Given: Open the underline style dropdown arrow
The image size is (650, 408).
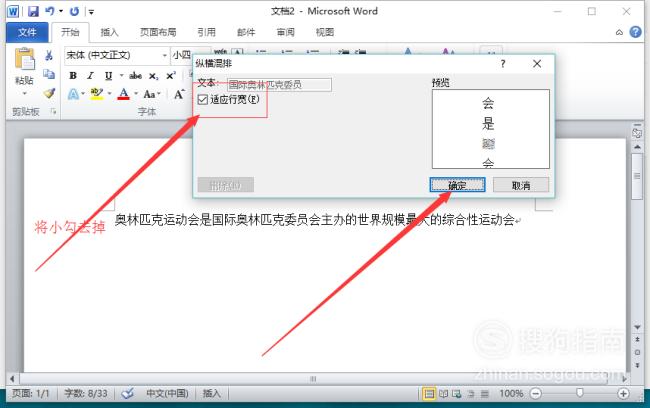Looking at the screenshot, I should click(121, 75).
